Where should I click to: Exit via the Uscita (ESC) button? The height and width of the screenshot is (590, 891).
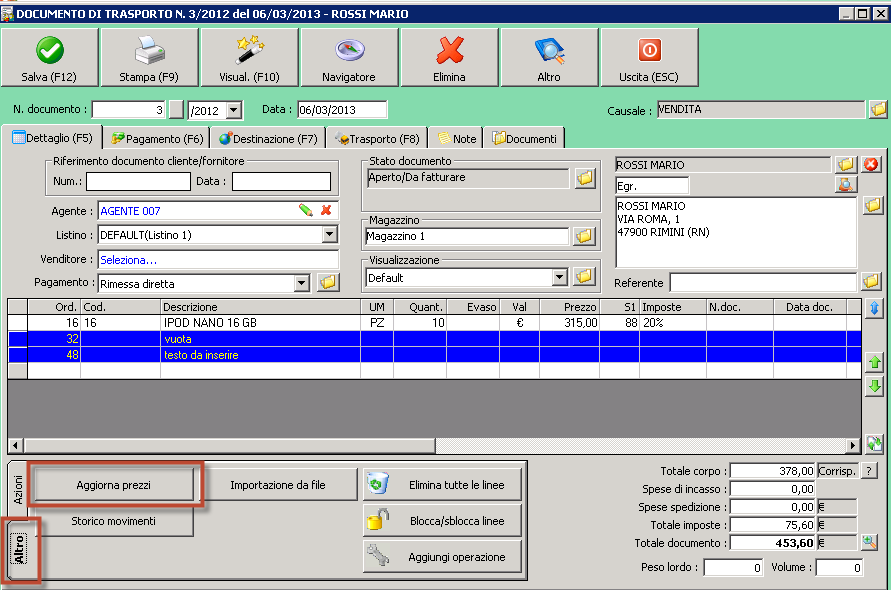coord(649,58)
